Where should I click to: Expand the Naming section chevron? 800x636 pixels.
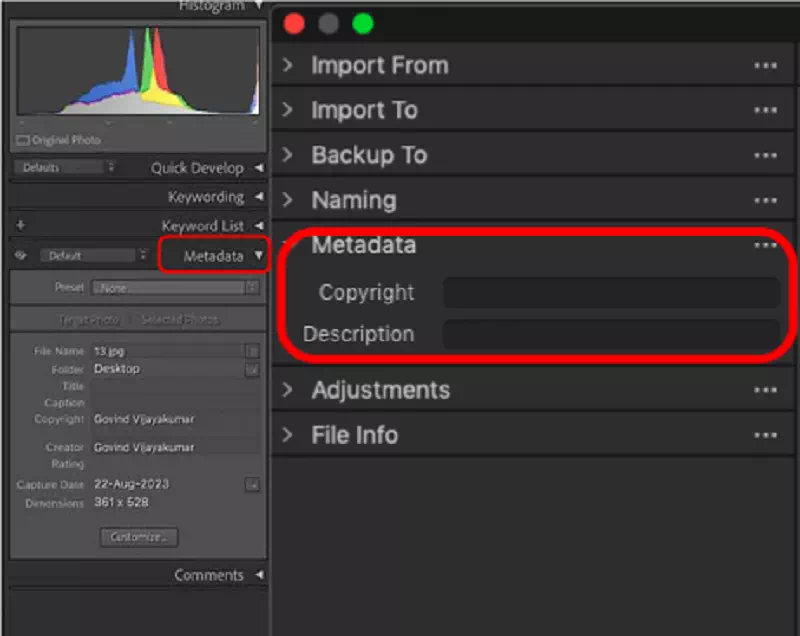click(288, 200)
